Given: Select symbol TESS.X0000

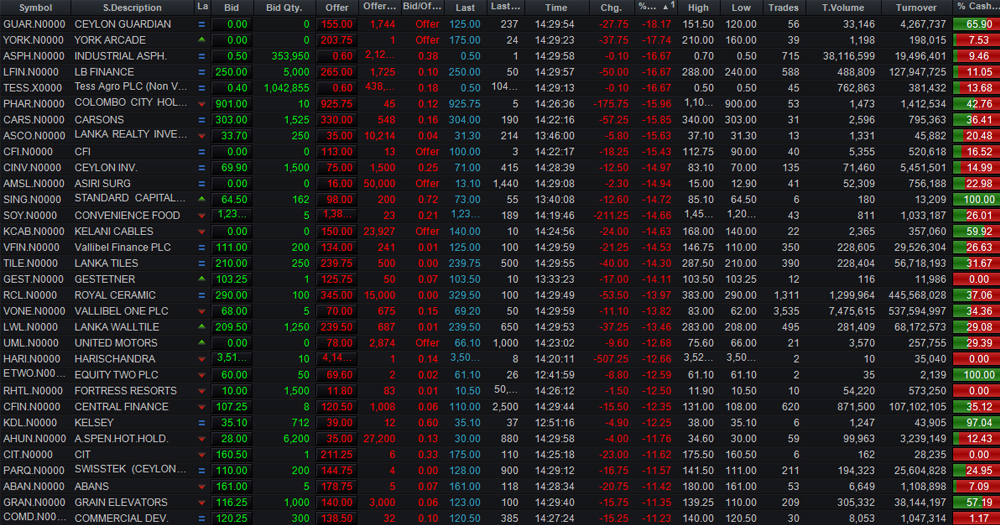Looking at the screenshot, I should 33,88.
